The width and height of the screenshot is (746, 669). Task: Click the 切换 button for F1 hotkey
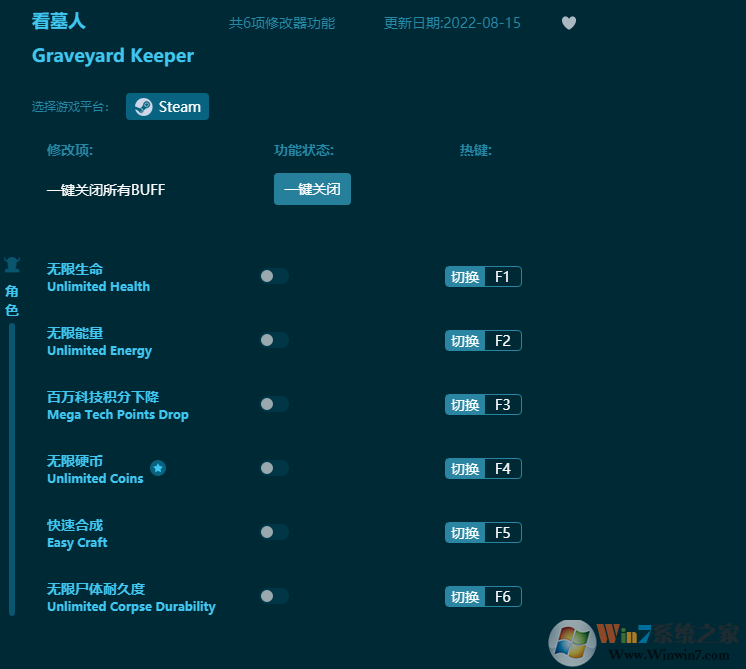465,277
